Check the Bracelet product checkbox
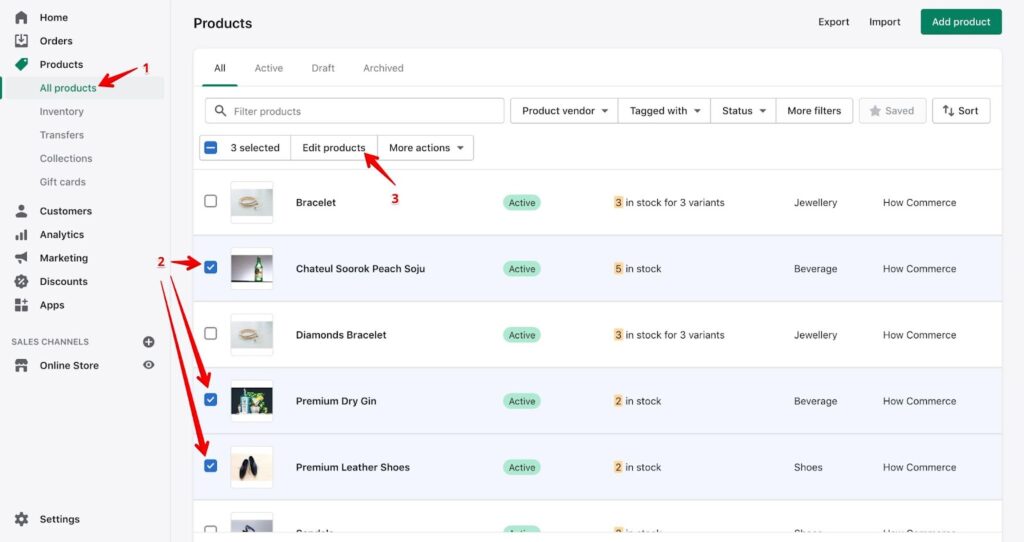The image size is (1024, 542). point(210,201)
